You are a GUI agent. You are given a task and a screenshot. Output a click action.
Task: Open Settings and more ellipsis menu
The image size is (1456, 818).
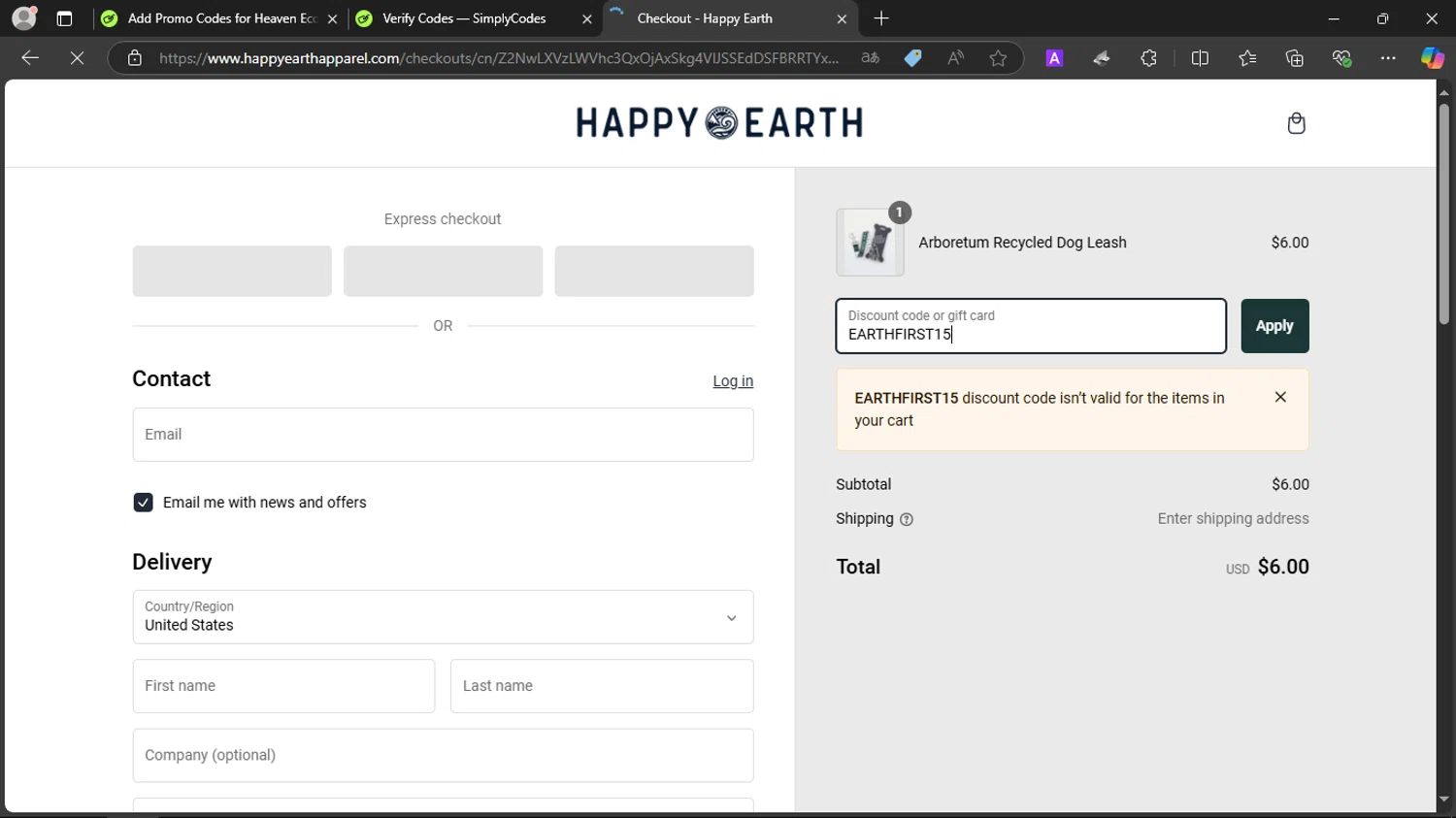pos(1388,58)
